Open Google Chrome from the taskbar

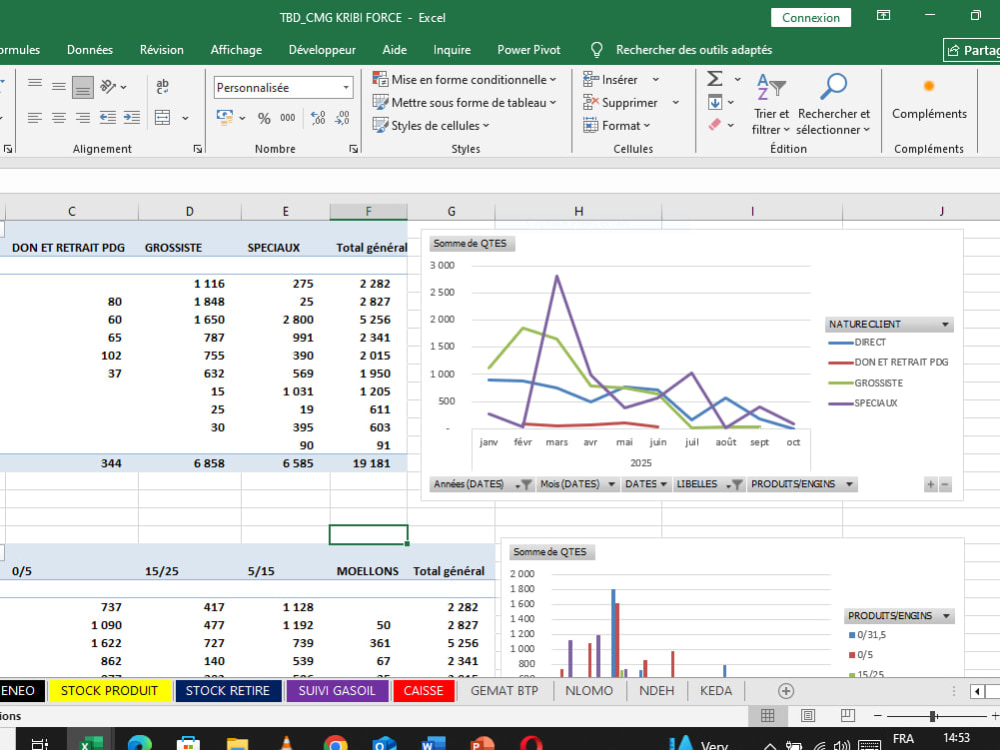point(335,744)
